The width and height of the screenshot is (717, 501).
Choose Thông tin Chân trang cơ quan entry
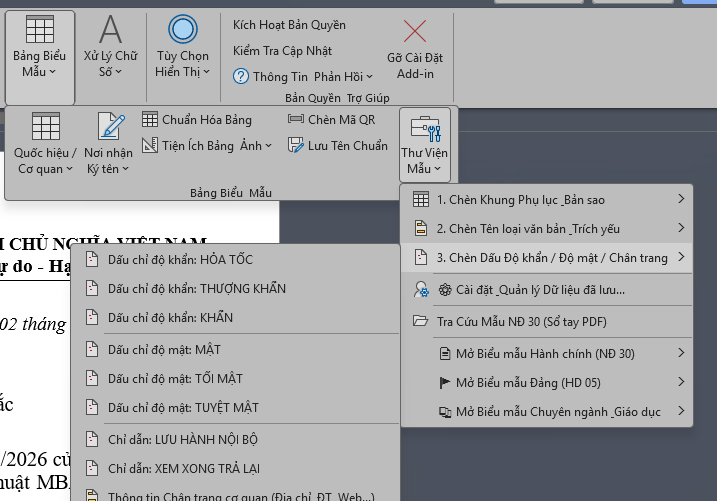[x=235, y=494]
